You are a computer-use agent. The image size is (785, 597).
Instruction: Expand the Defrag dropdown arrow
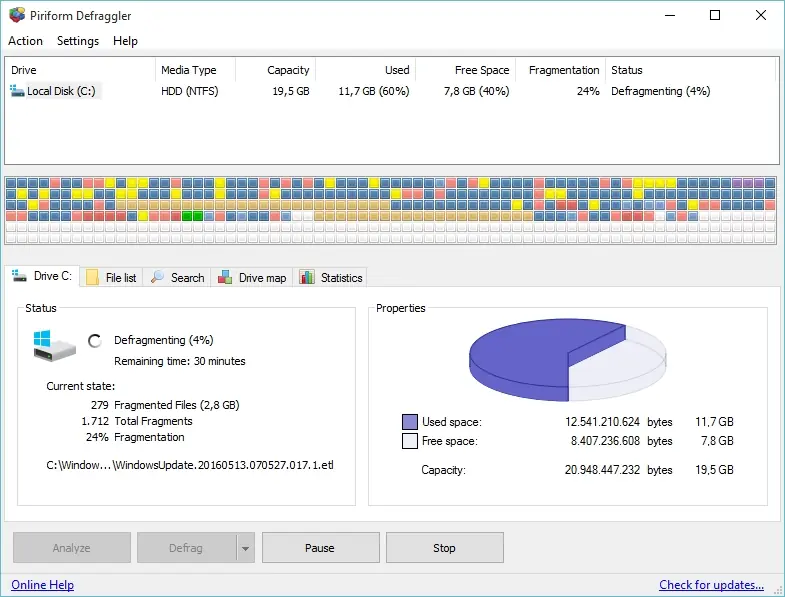[x=245, y=548]
